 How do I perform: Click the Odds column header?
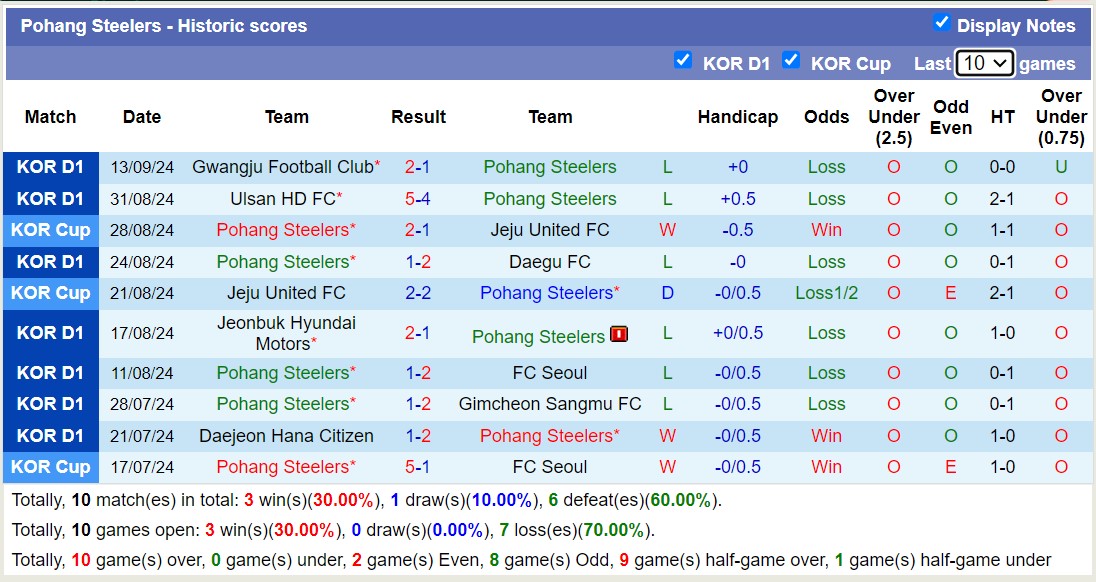pos(826,117)
